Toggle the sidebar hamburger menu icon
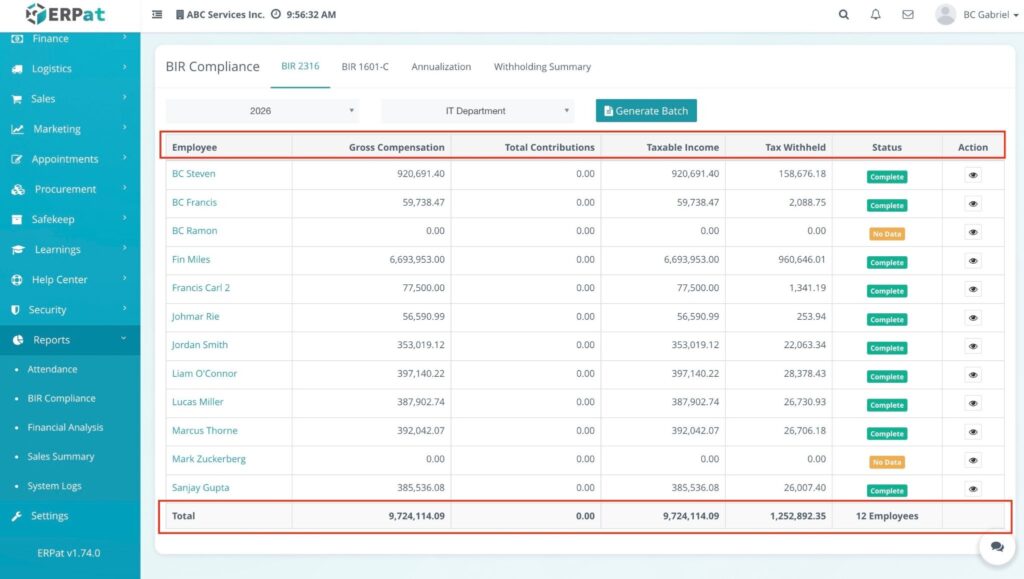The height and width of the screenshot is (579, 1024). pyautogui.click(x=157, y=15)
